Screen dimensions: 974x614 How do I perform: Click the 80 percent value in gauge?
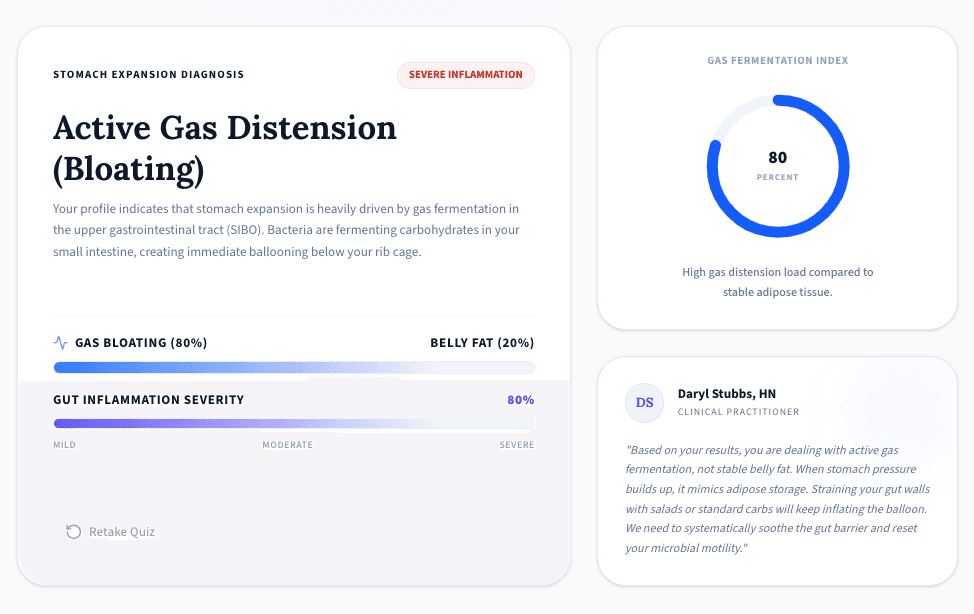778,158
